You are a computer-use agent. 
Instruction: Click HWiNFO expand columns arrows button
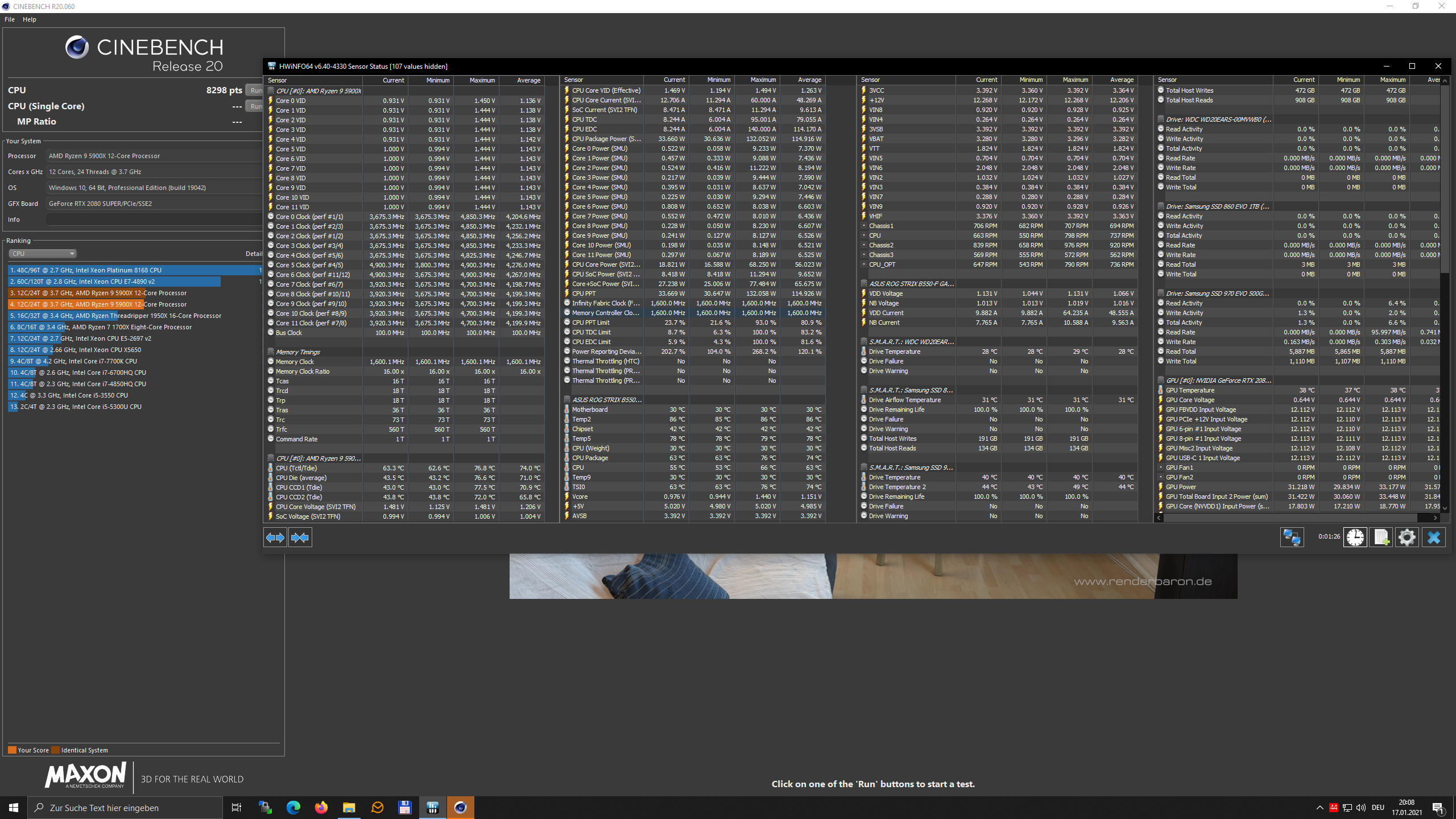[275, 537]
